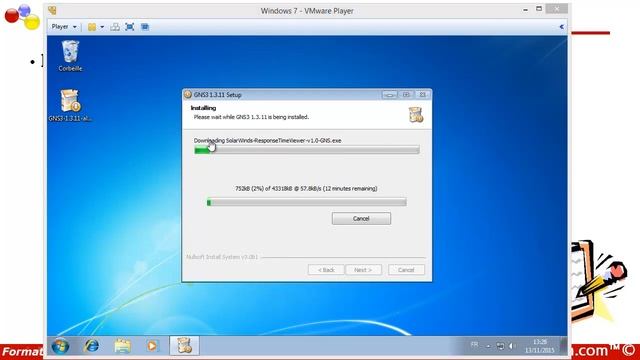Viewport: 640px width, 360px height.
Task: Click the bottom Cancel button in setup wizard
Action: (x=406, y=270)
